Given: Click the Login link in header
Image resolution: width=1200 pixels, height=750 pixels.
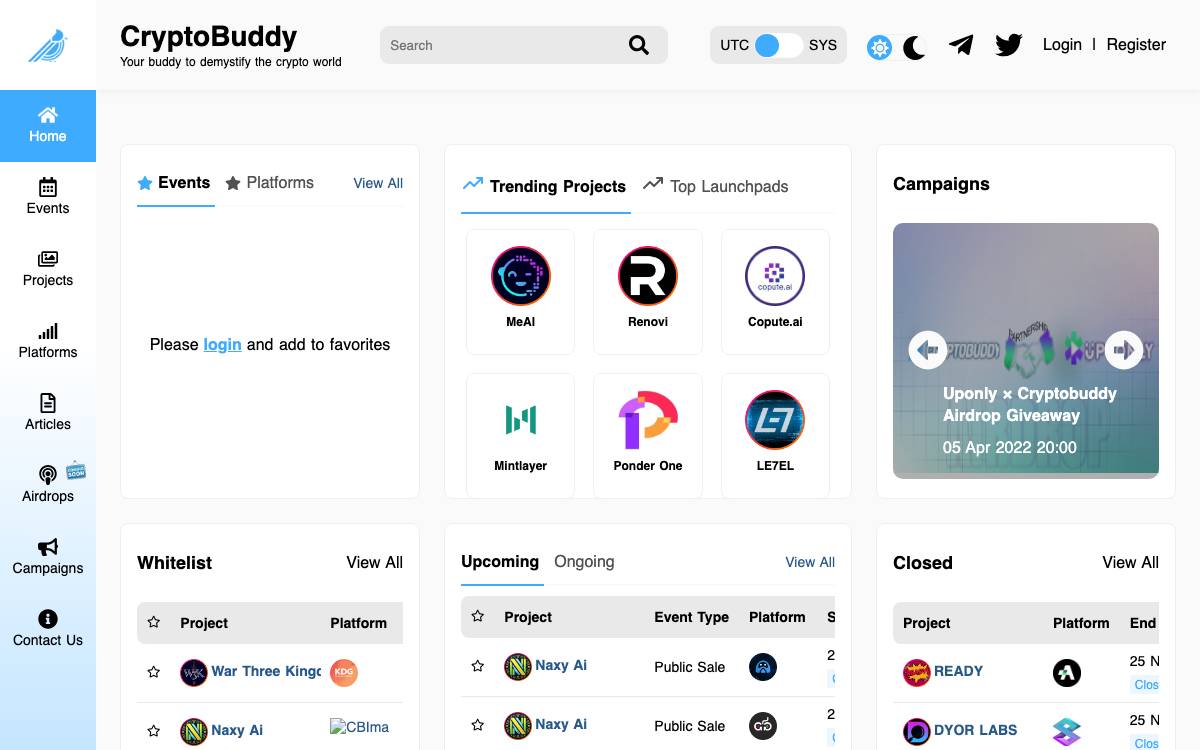Looking at the screenshot, I should pyautogui.click(x=1062, y=44).
